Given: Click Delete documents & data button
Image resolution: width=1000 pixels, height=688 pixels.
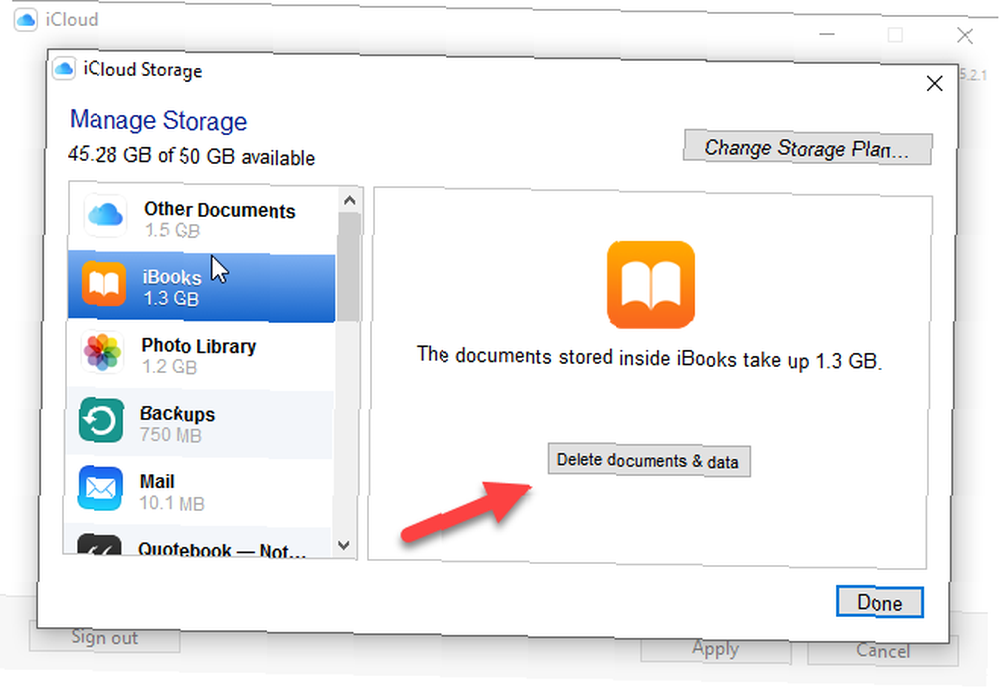Looking at the screenshot, I should point(649,460).
